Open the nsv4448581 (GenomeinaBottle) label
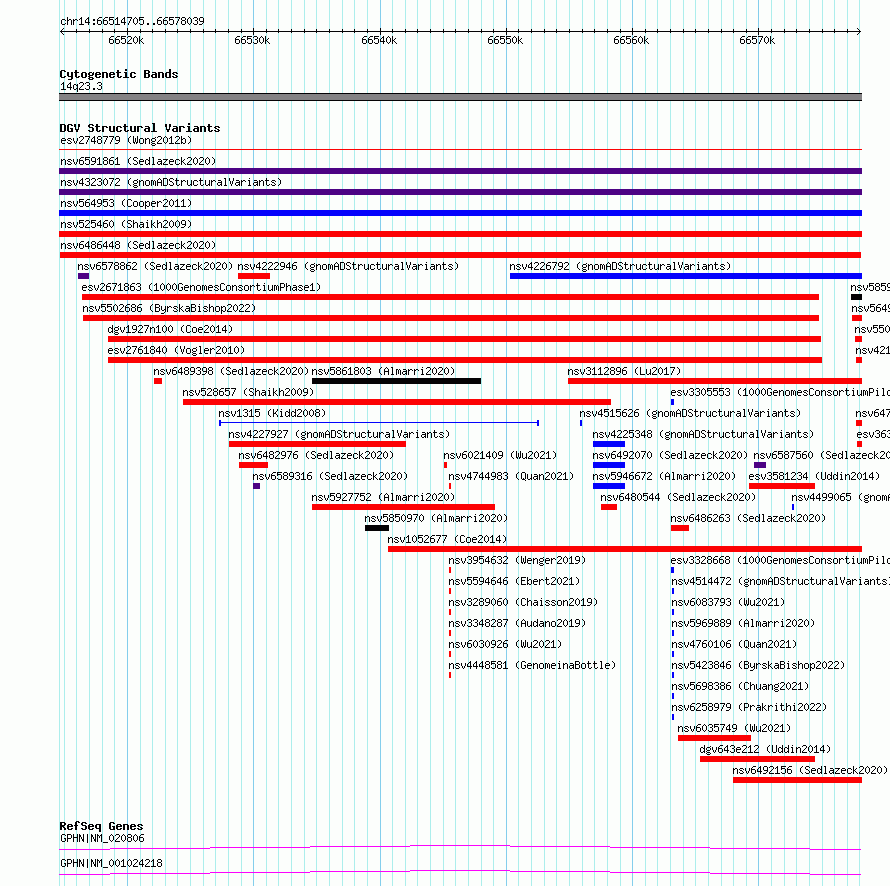This screenshot has height=886, width=890. (x=532, y=665)
